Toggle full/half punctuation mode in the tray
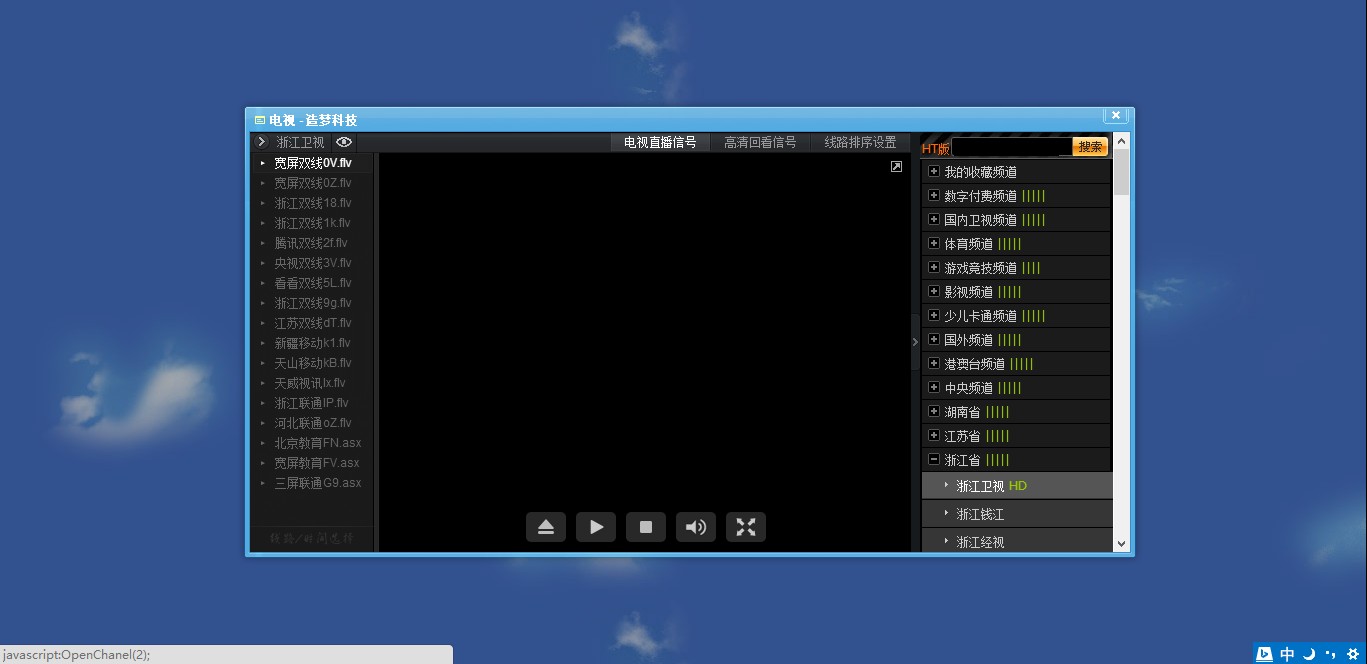 (1327, 653)
